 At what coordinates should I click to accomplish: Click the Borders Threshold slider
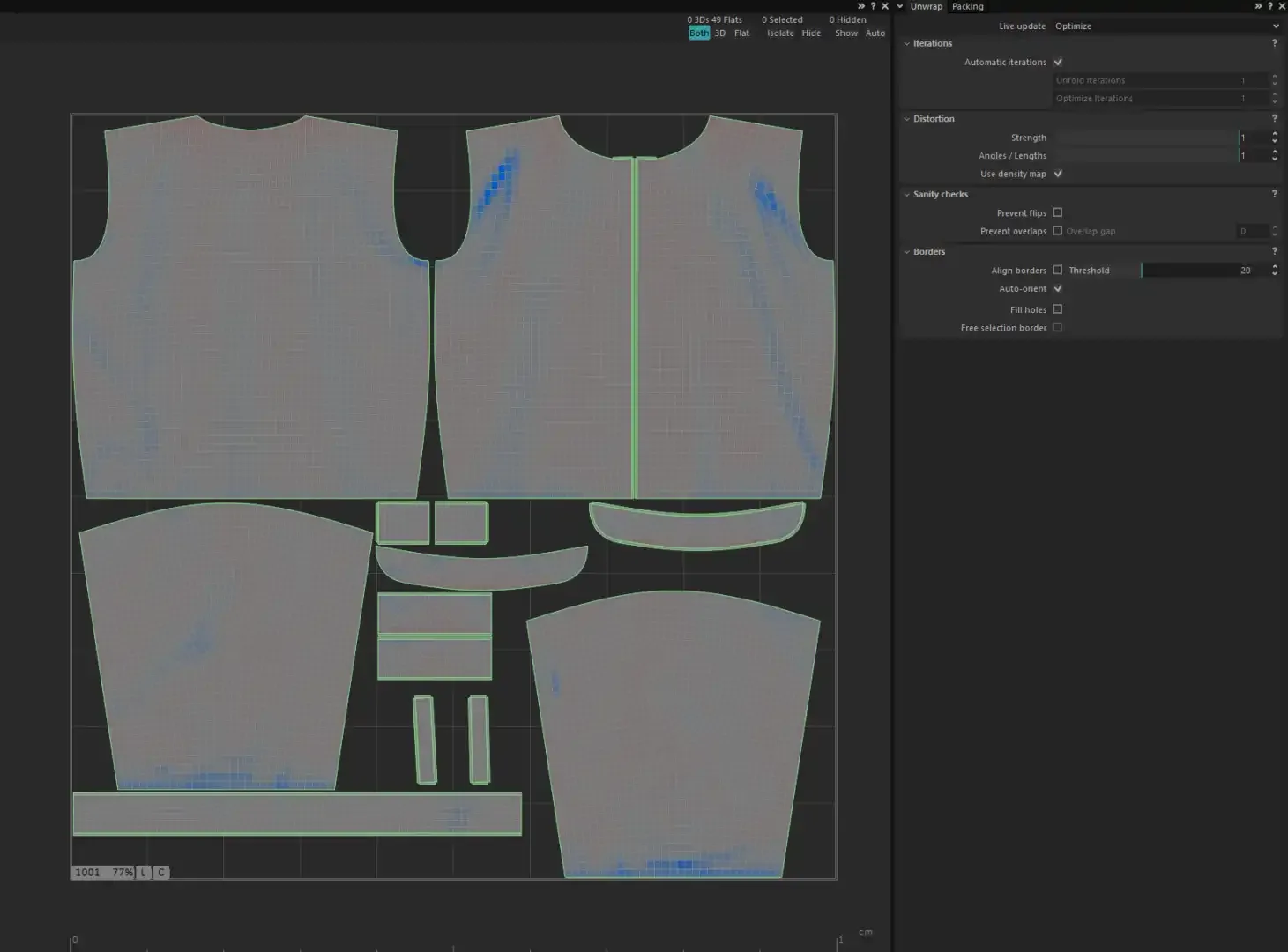click(x=1205, y=271)
